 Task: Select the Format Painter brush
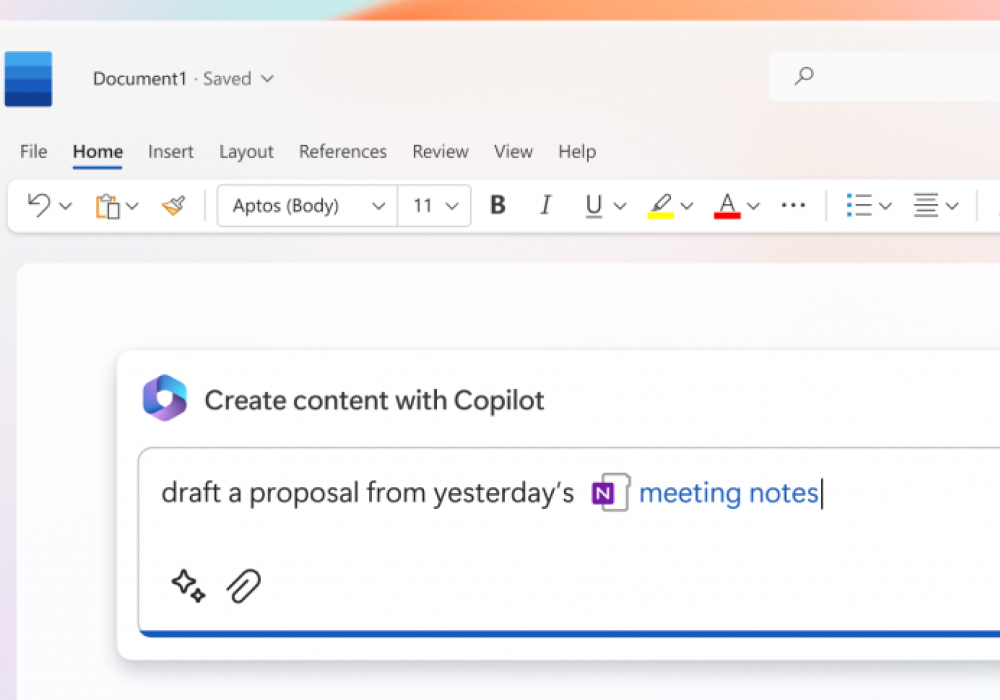point(173,206)
